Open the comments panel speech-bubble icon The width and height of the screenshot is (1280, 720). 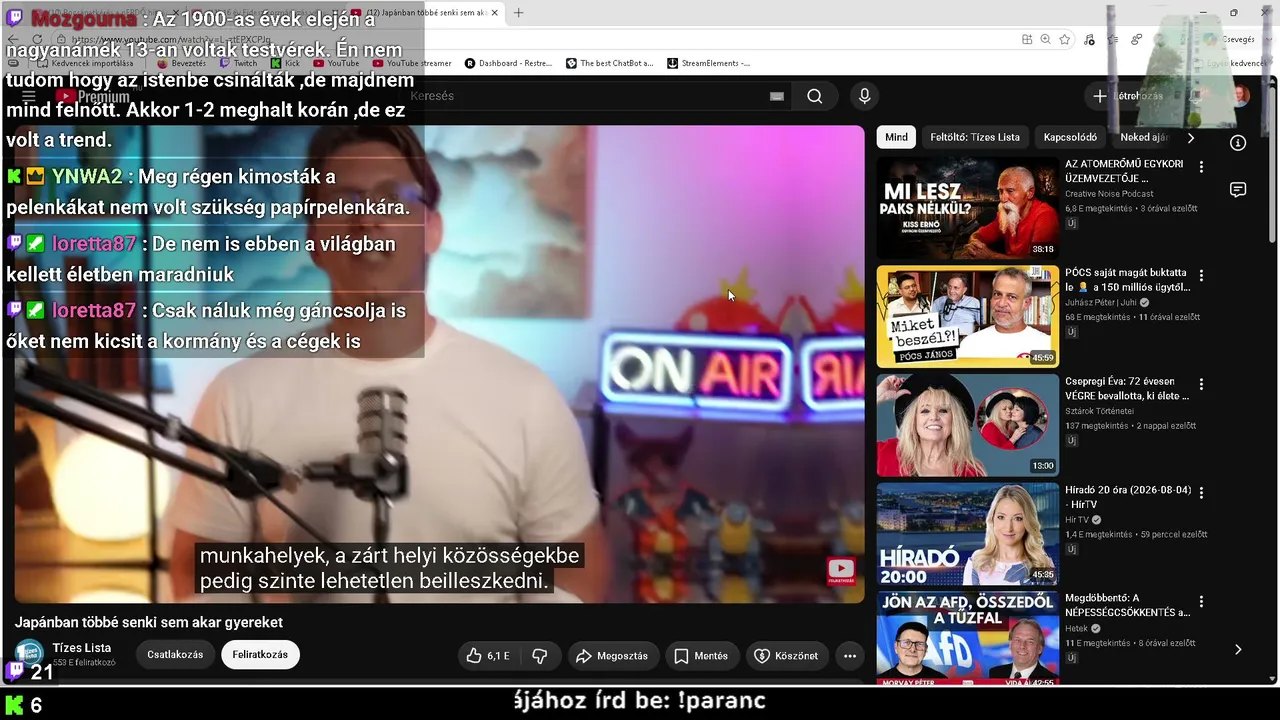1238,190
